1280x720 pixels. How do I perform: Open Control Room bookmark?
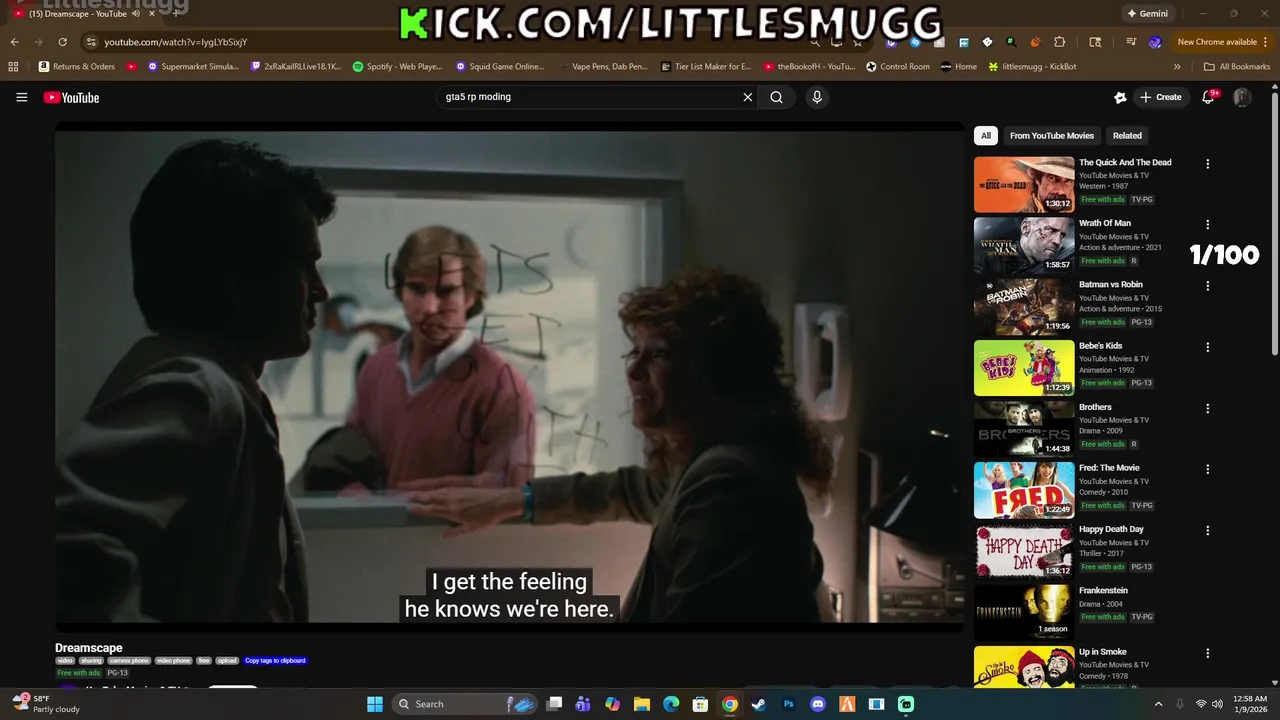click(x=897, y=67)
